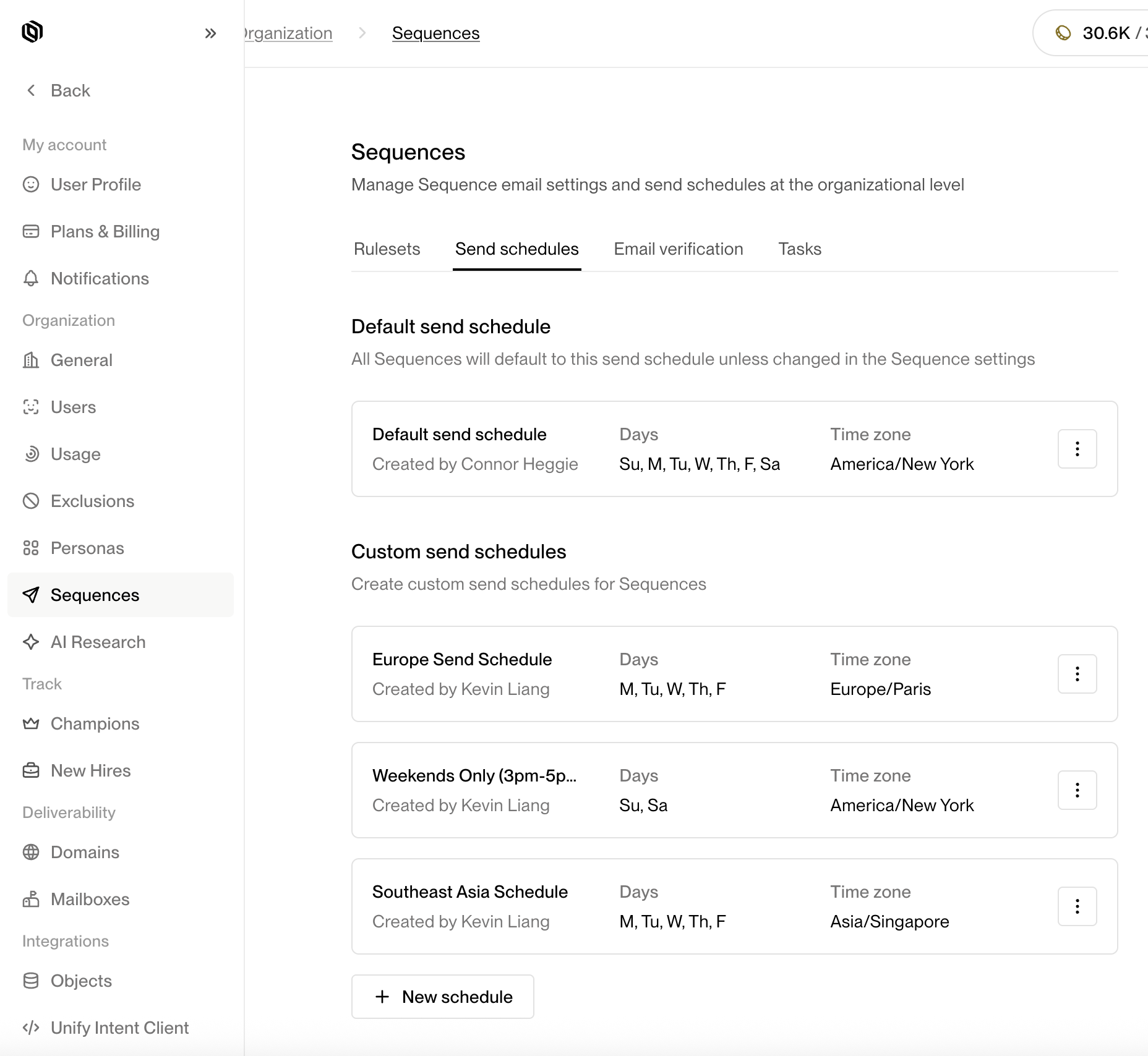Open Notifications settings

pos(100,278)
